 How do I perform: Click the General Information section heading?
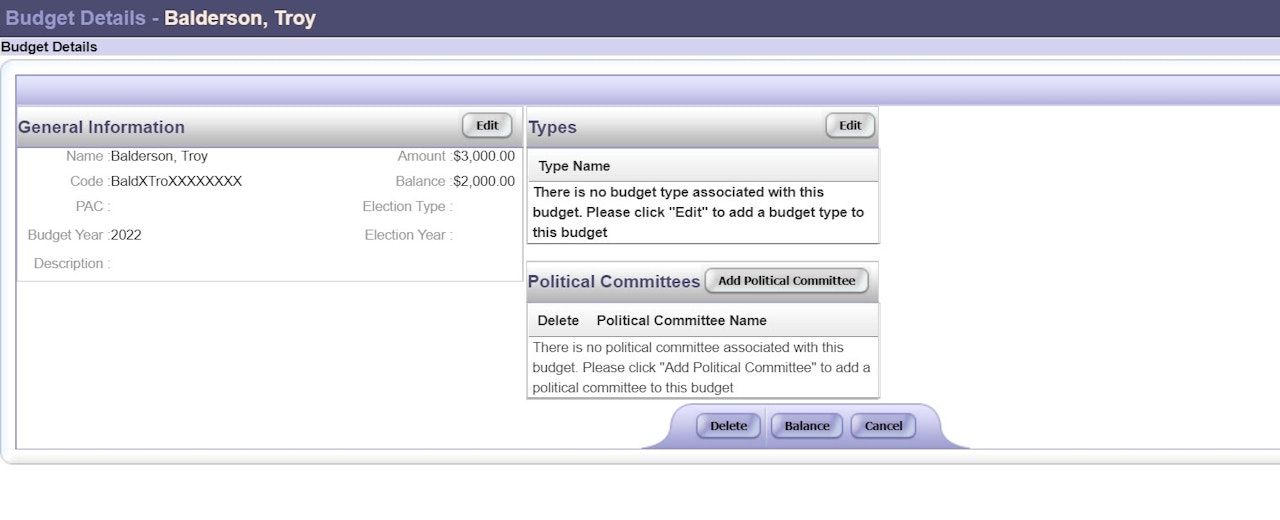101,127
